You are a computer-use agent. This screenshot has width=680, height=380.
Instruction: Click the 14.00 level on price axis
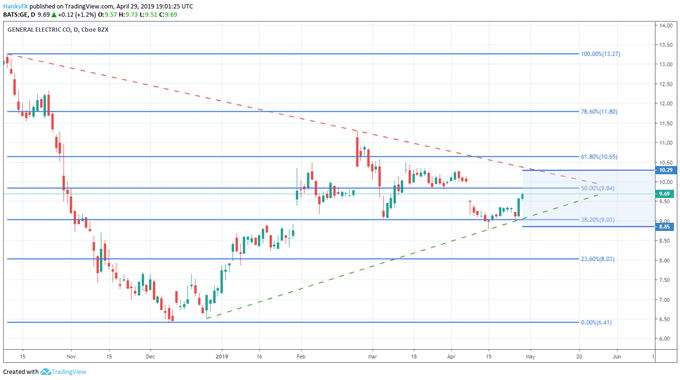point(666,26)
